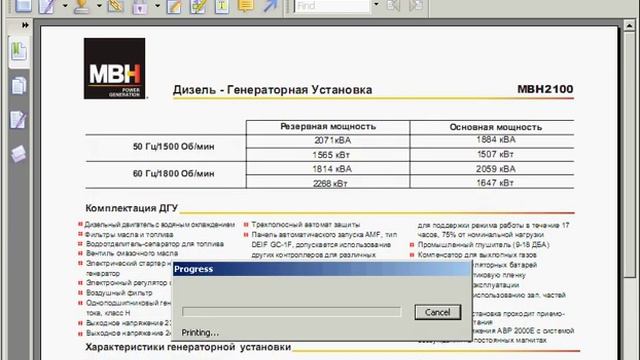Click the Secure padlock icon

pos(140,7)
